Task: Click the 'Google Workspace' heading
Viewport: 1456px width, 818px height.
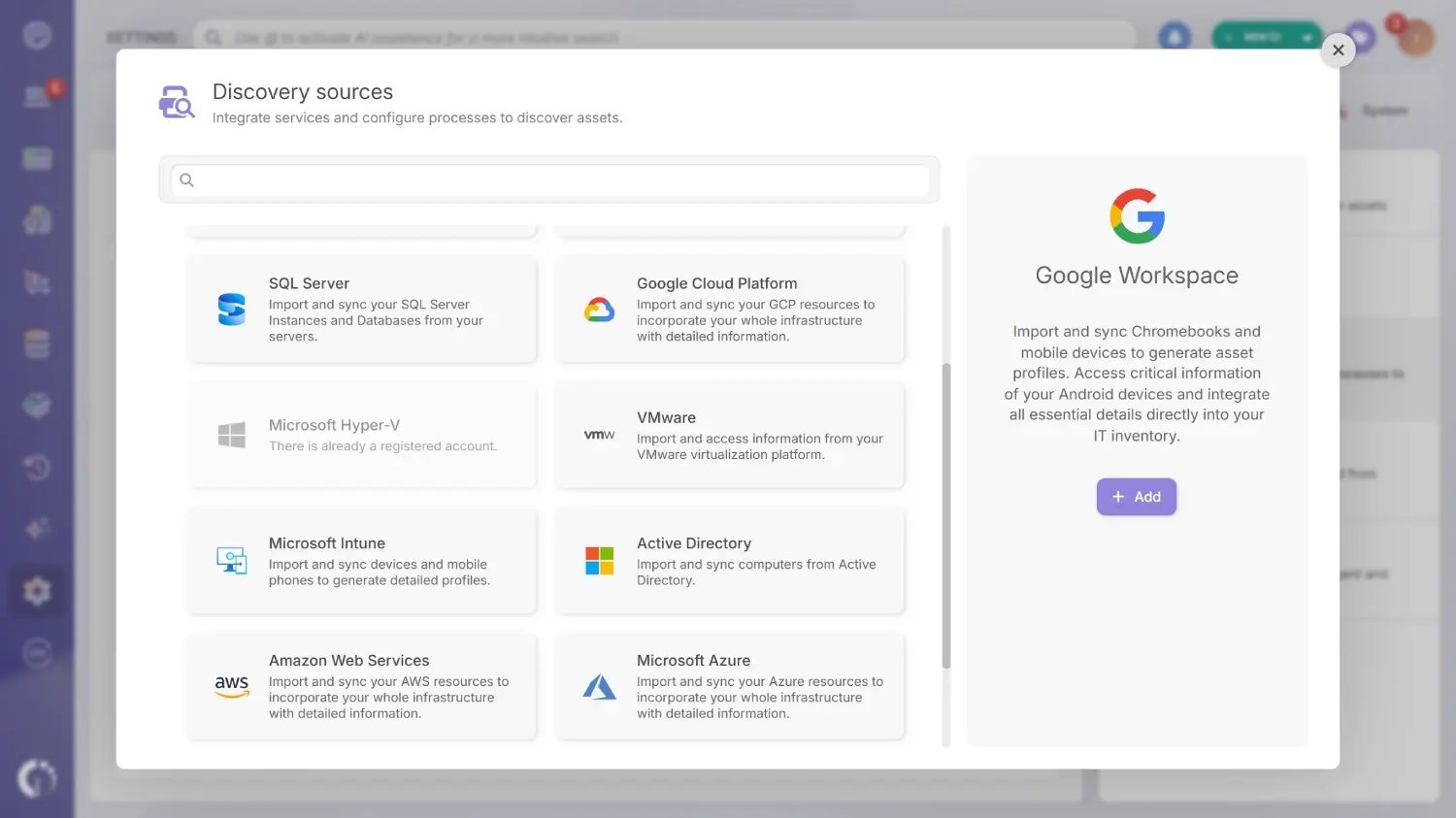Action: (1137, 276)
